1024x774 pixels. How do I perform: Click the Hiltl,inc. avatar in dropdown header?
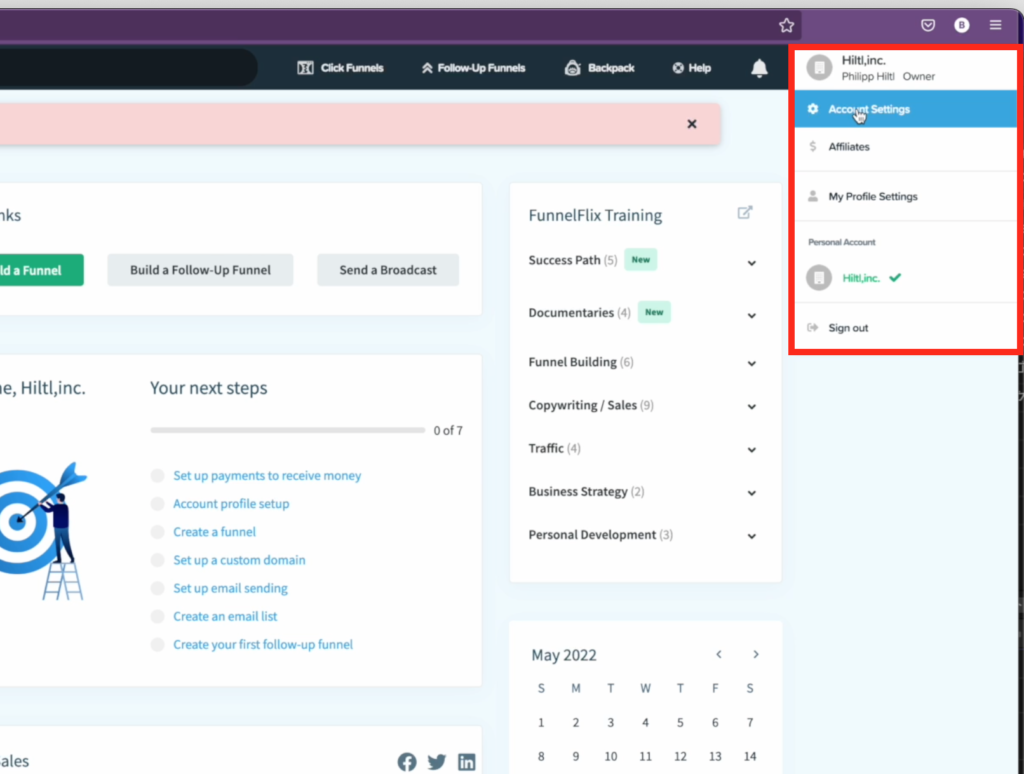coord(819,67)
